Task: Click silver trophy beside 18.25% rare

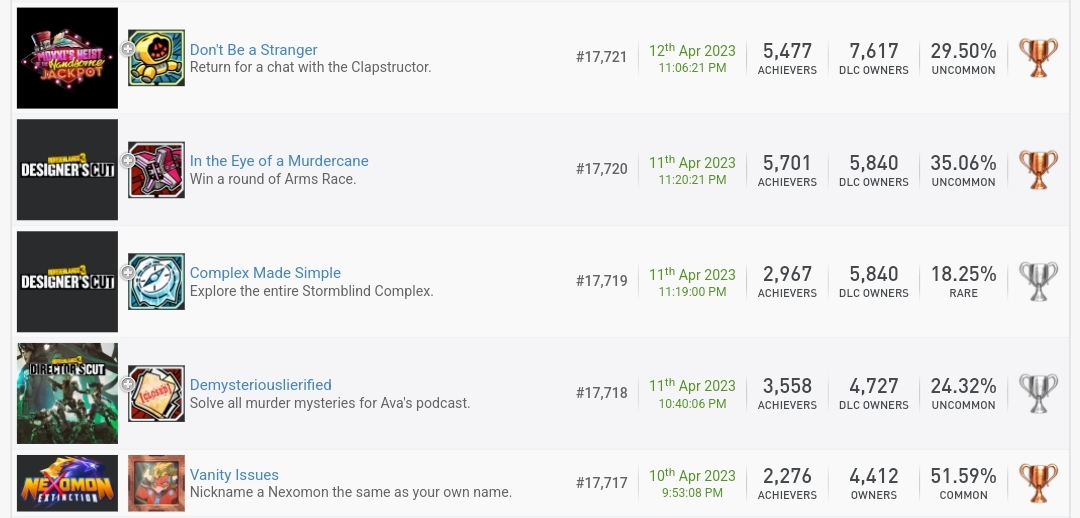Action: point(1037,282)
